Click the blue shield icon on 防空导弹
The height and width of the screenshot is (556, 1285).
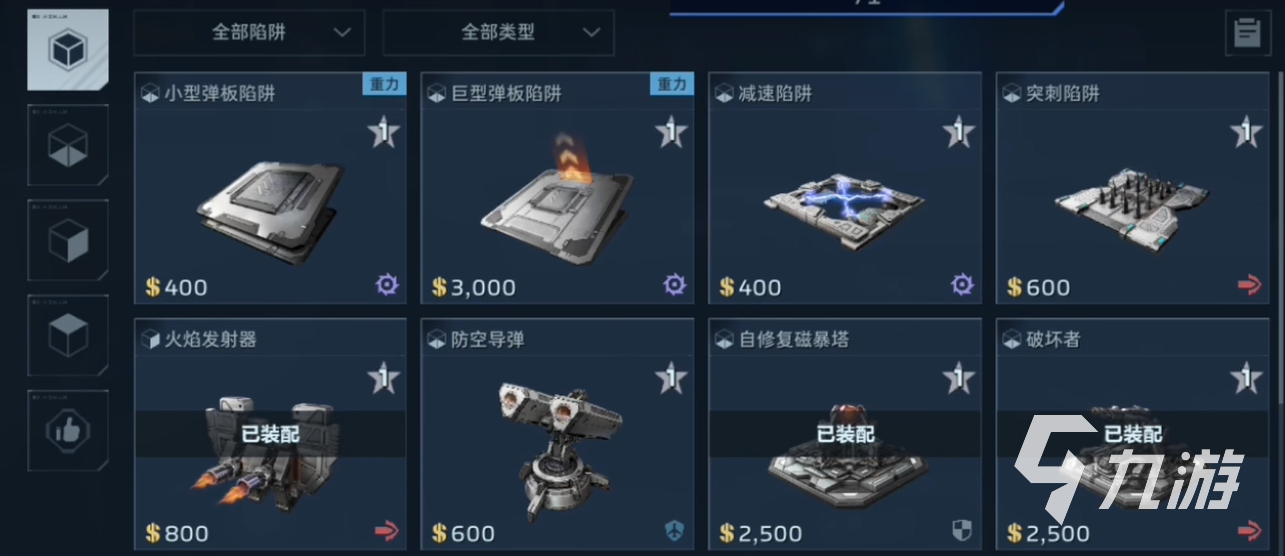[675, 530]
